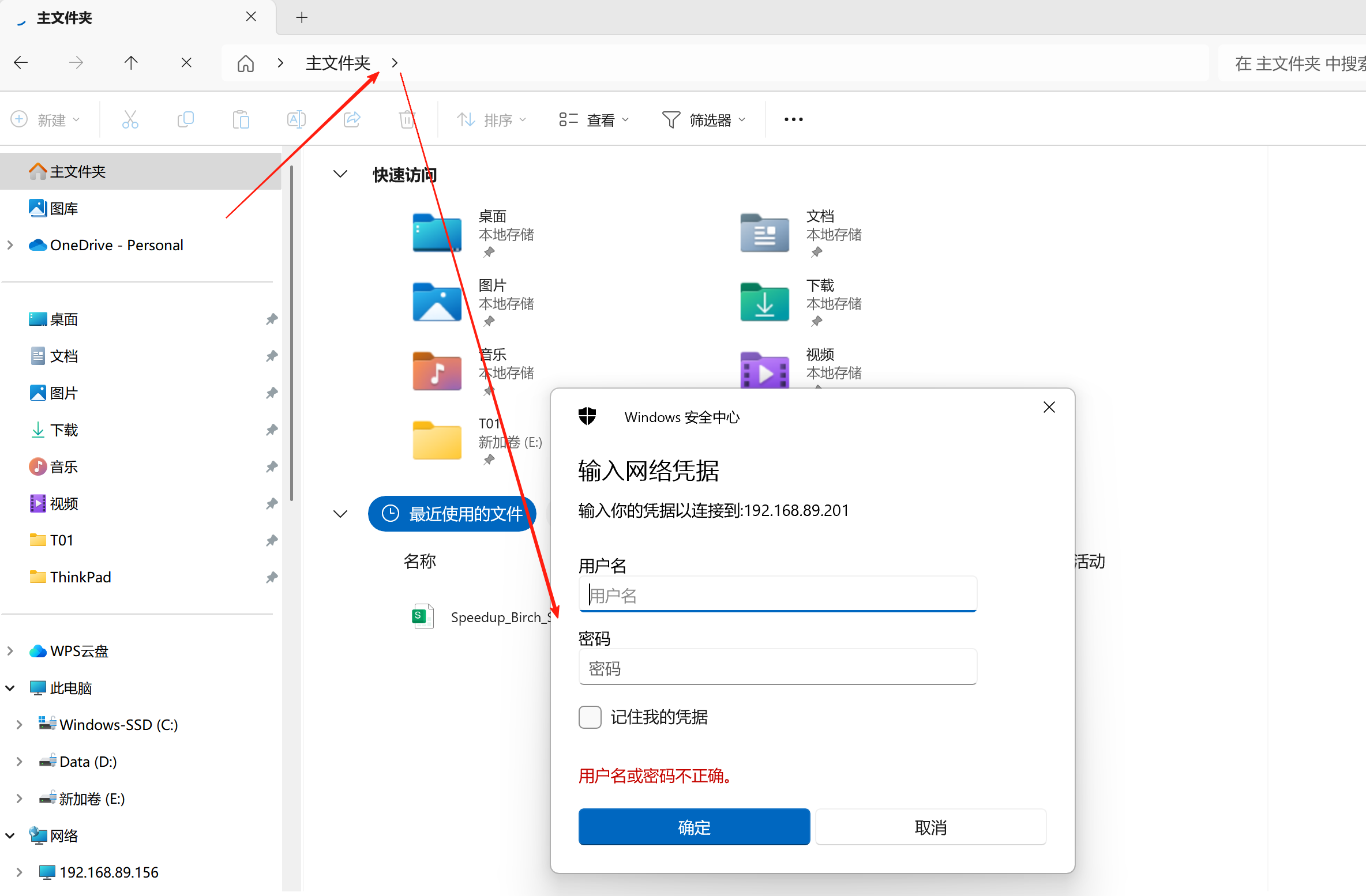Click the three-dot more options icon
1366x896 pixels.
tap(793, 120)
